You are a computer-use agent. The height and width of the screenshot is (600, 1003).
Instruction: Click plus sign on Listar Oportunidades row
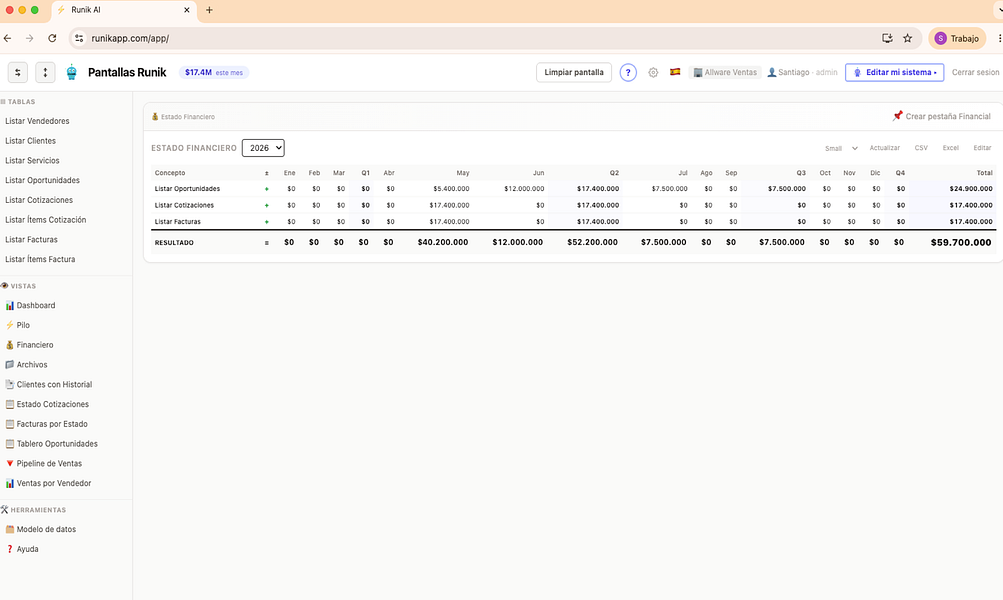267,189
